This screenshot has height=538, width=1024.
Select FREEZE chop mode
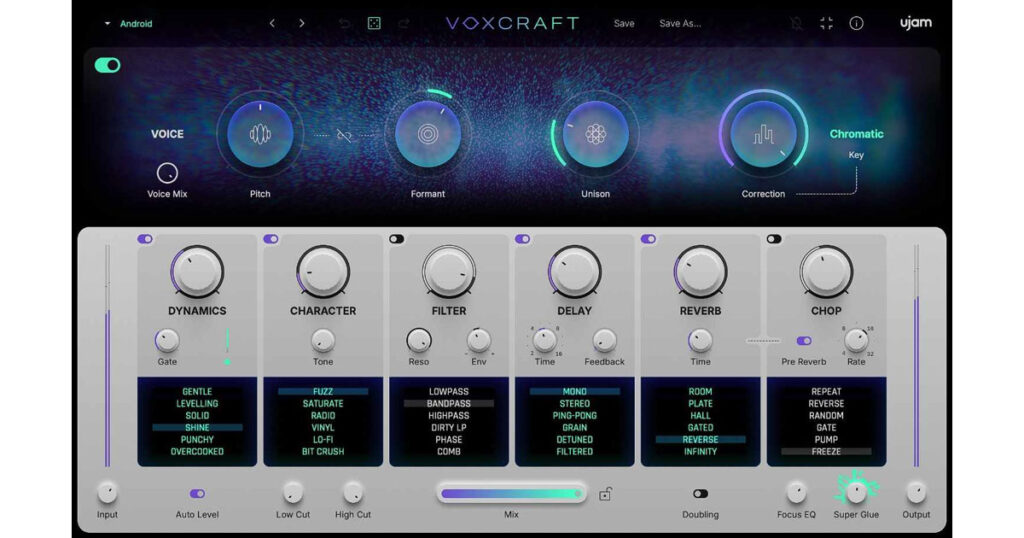pos(826,451)
